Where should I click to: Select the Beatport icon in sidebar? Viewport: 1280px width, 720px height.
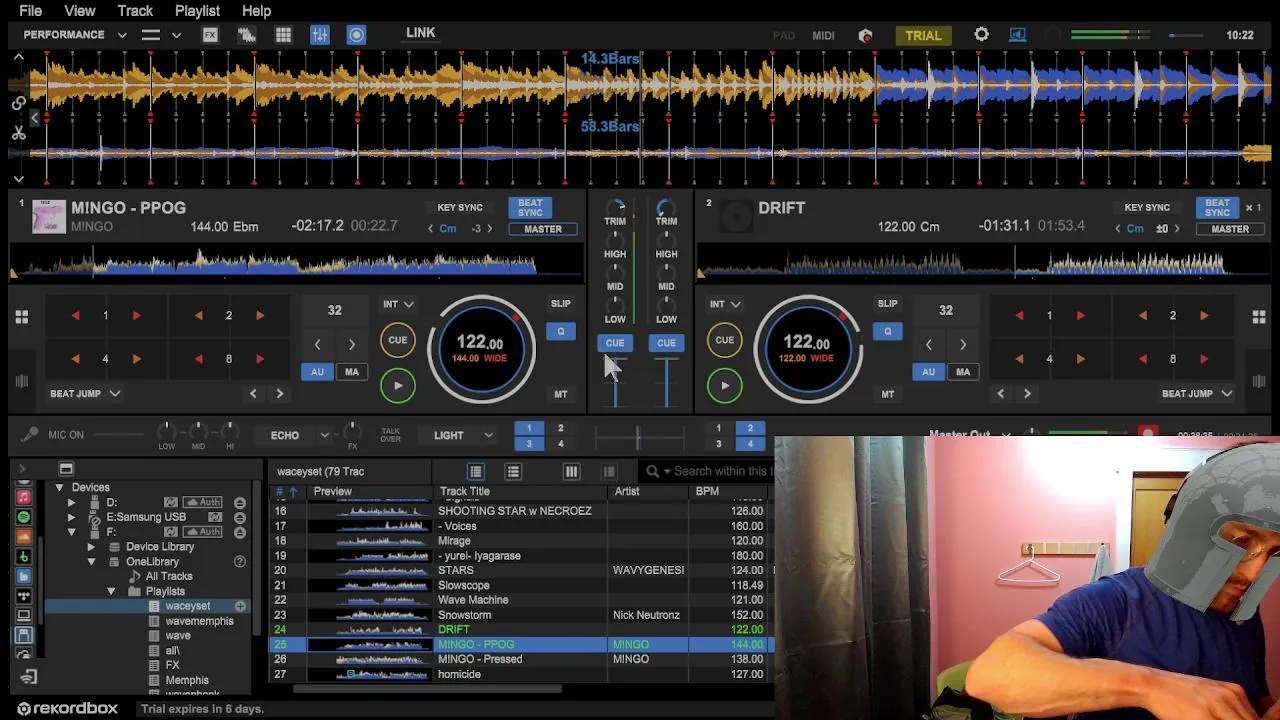tap(24, 557)
